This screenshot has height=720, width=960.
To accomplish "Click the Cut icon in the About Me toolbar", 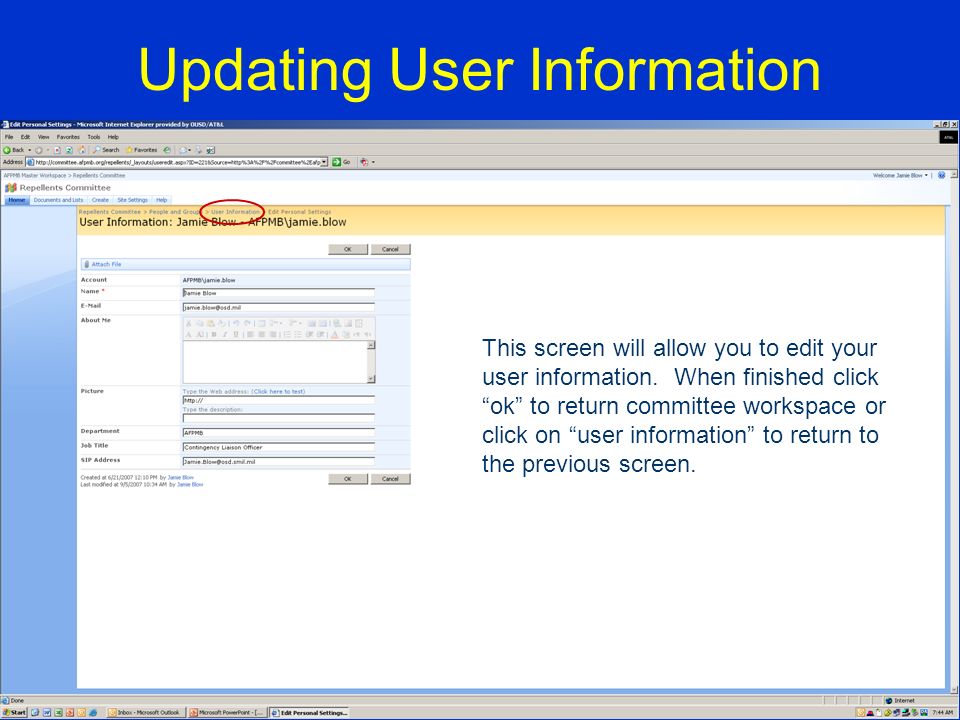I will [189, 323].
